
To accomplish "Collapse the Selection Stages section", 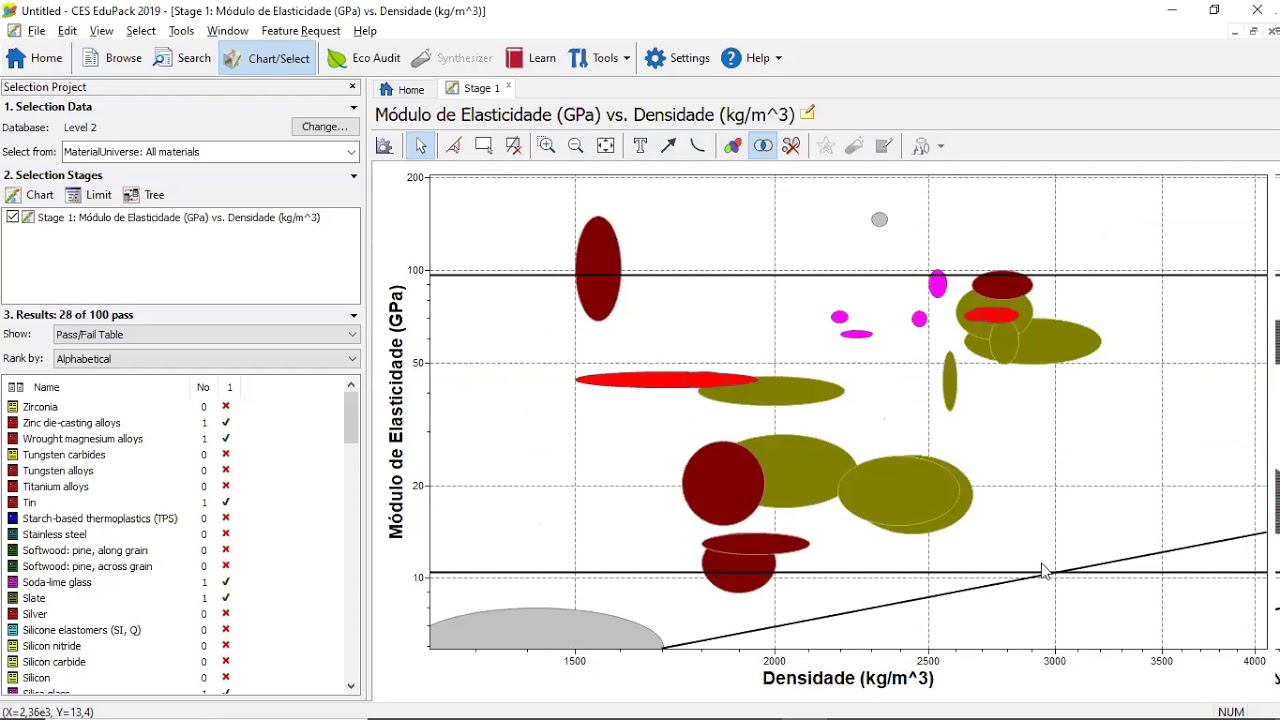I will tap(353, 176).
